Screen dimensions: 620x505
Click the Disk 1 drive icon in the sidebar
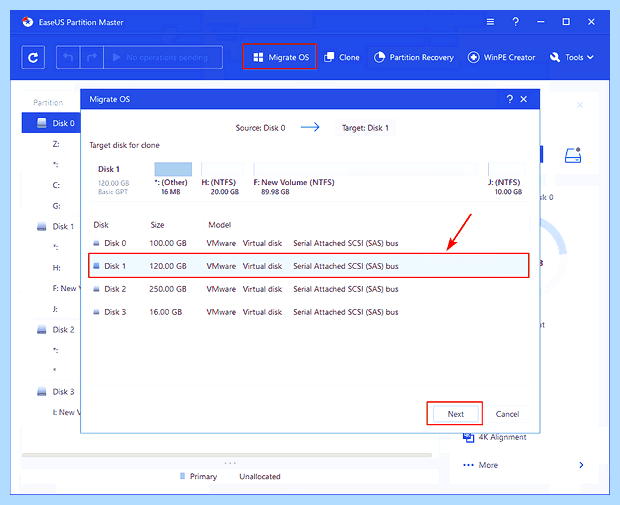point(42,227)
